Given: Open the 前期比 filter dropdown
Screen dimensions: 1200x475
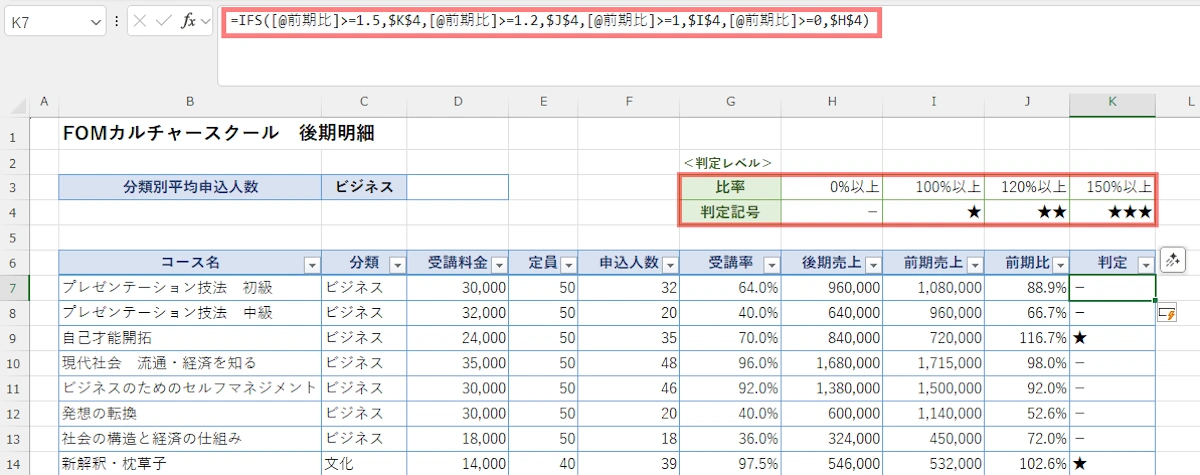Looking at the screenshot, I should click(x=1059, y=264).
